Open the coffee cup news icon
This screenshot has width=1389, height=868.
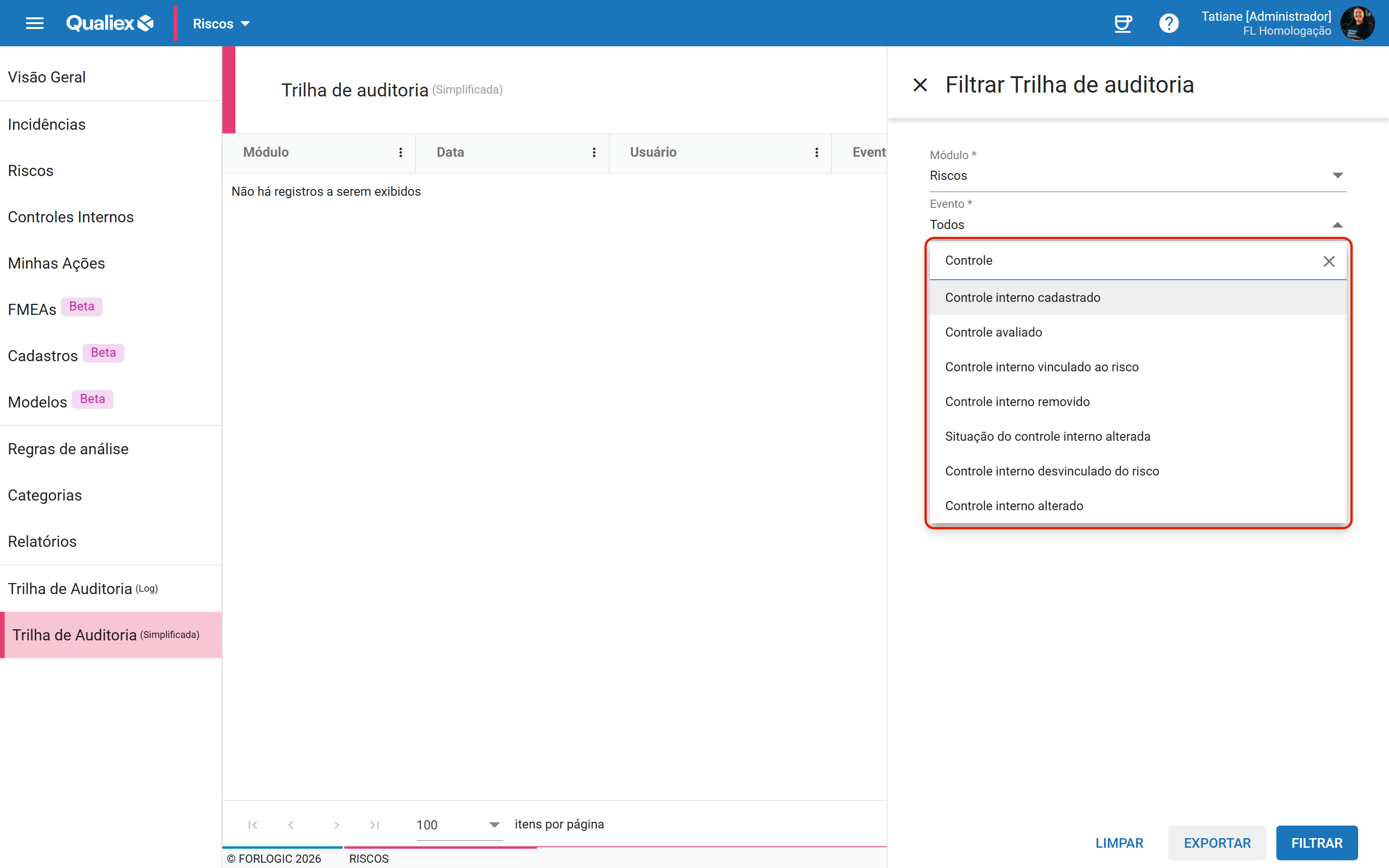(1123, 24)
